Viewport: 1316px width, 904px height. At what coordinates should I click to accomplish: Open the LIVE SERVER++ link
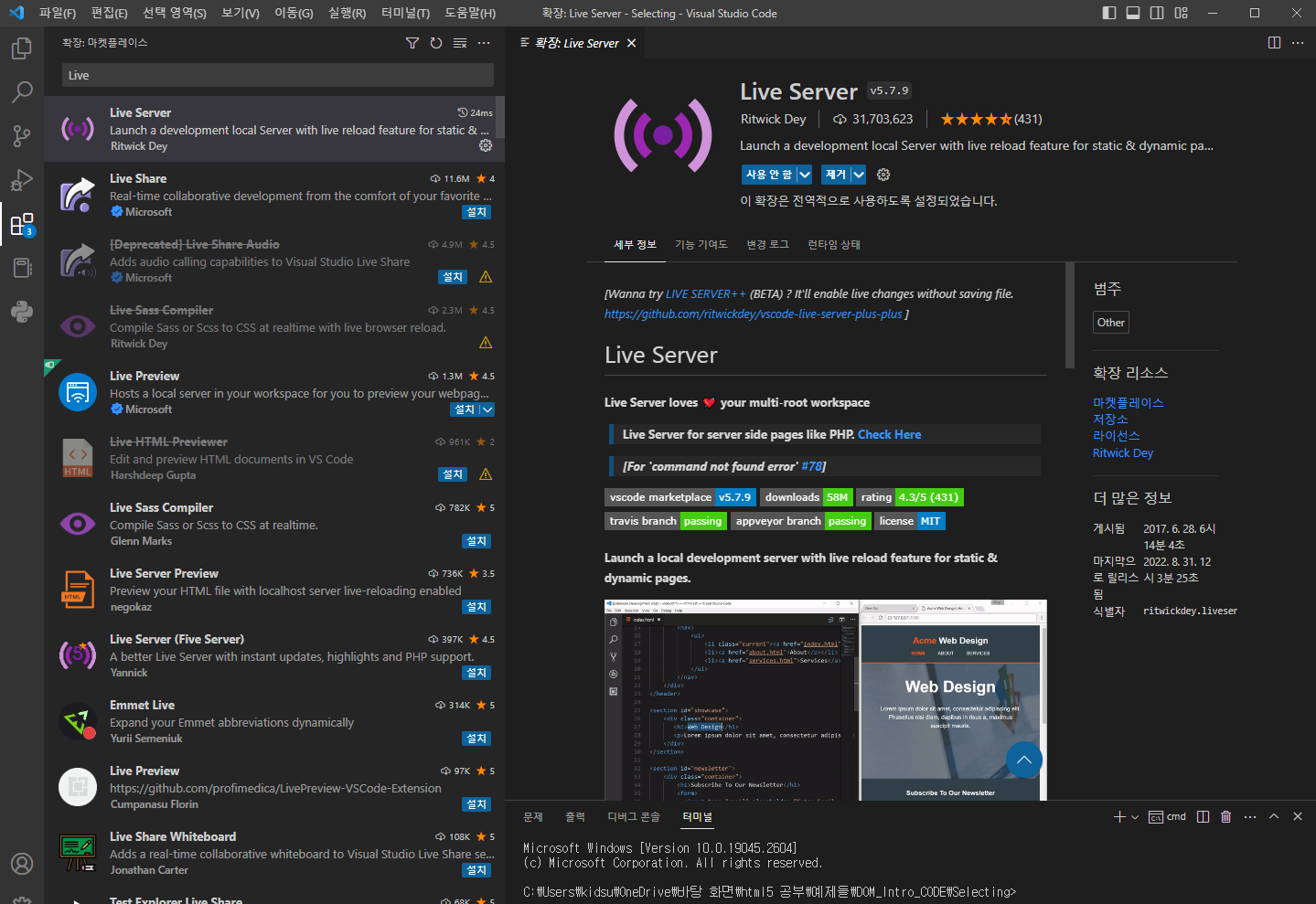[x=705, y=294]
